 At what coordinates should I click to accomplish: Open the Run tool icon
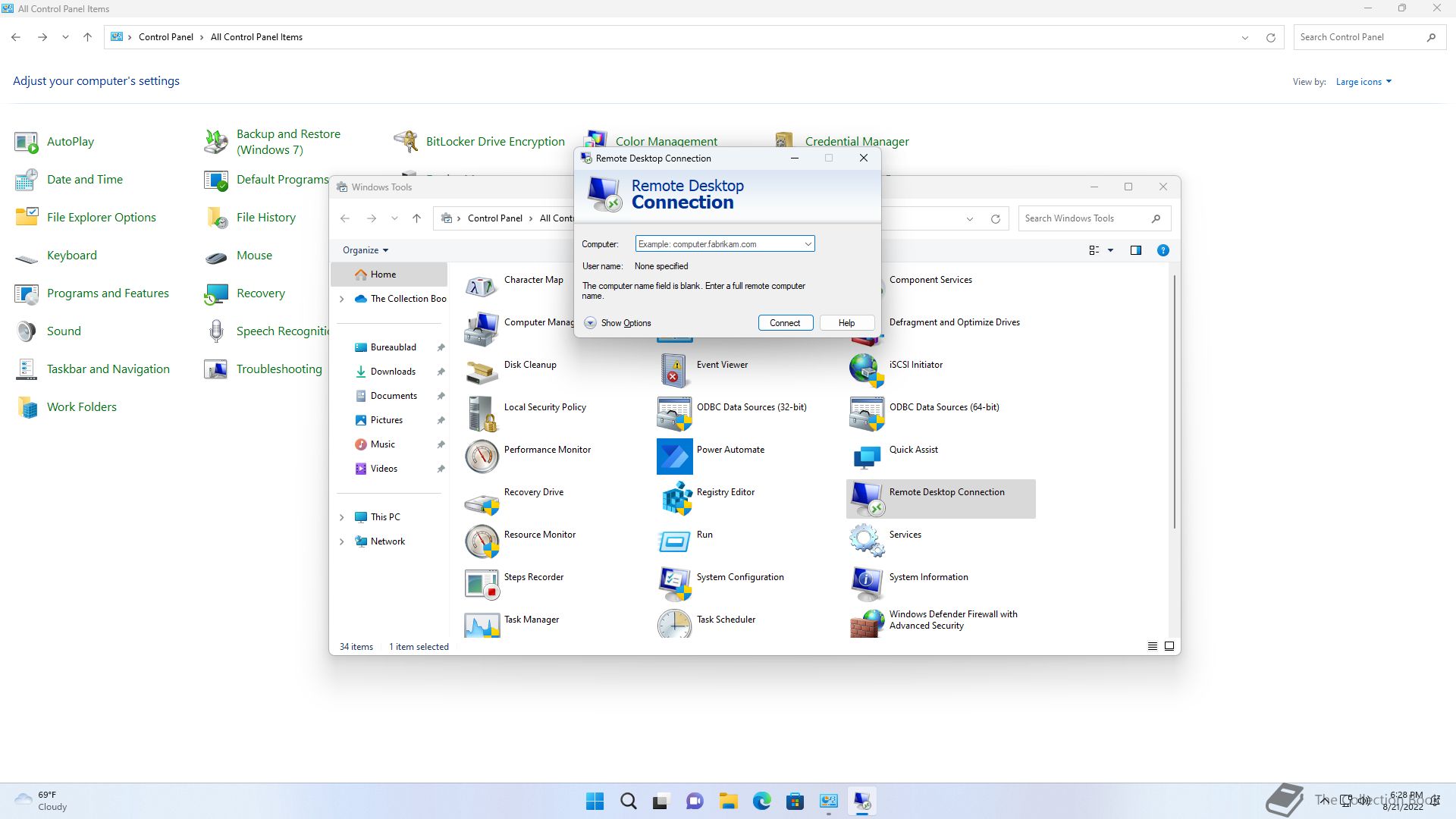pos(674,541)
